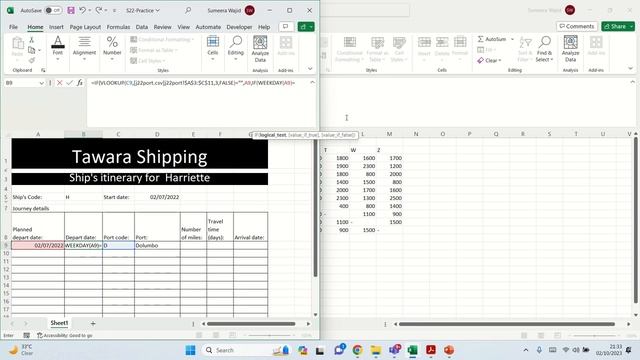Click Analyze Data in the left window
The height and width of the screenshot is (360, 640).
tap(260, 49)
